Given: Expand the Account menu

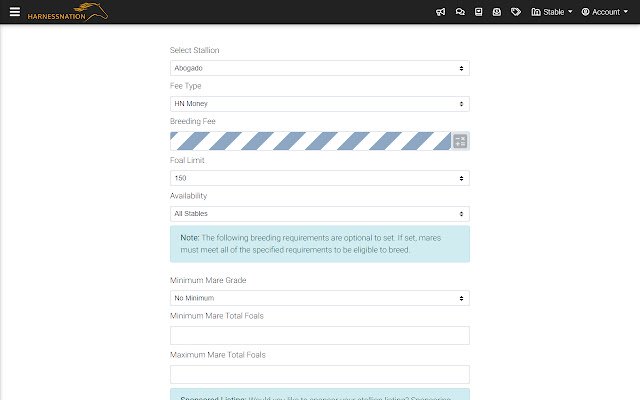Looking at the screenshot, I should (x=604, y=12).
